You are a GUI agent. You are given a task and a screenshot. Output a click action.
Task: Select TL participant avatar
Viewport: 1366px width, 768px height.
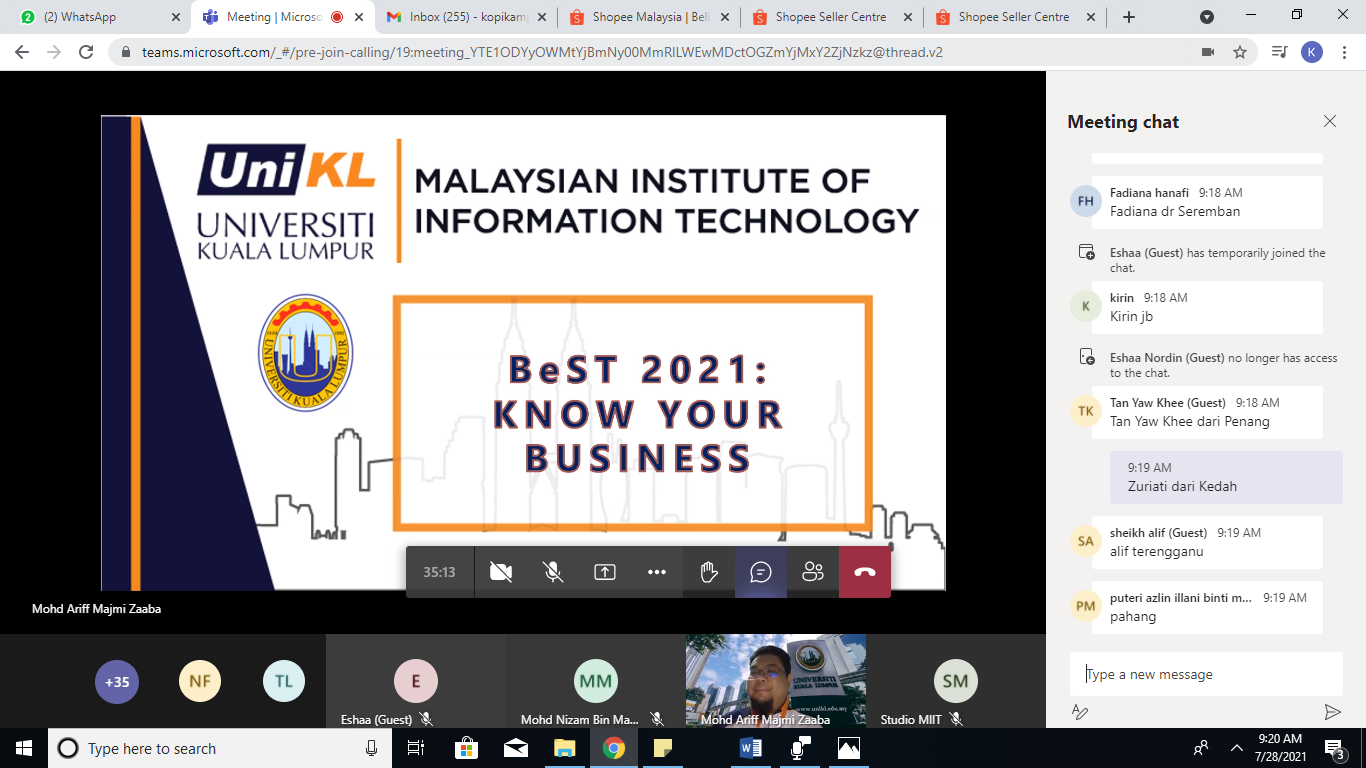[x=284, y=682]
